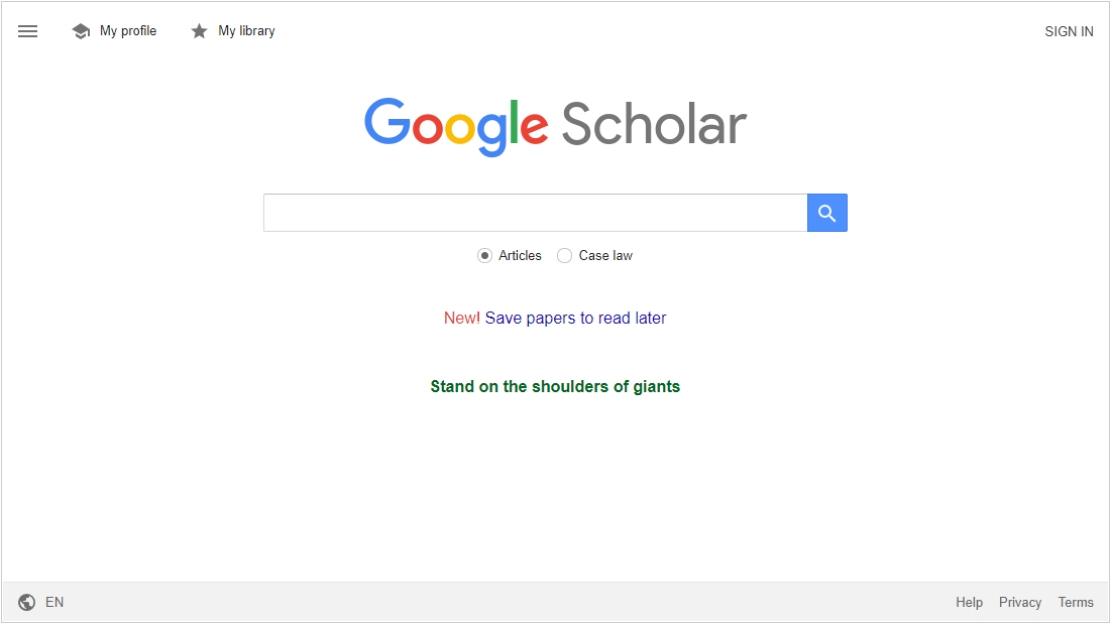Click the Case law label text
Screen dimensions: 1110x623
point(605,256)
